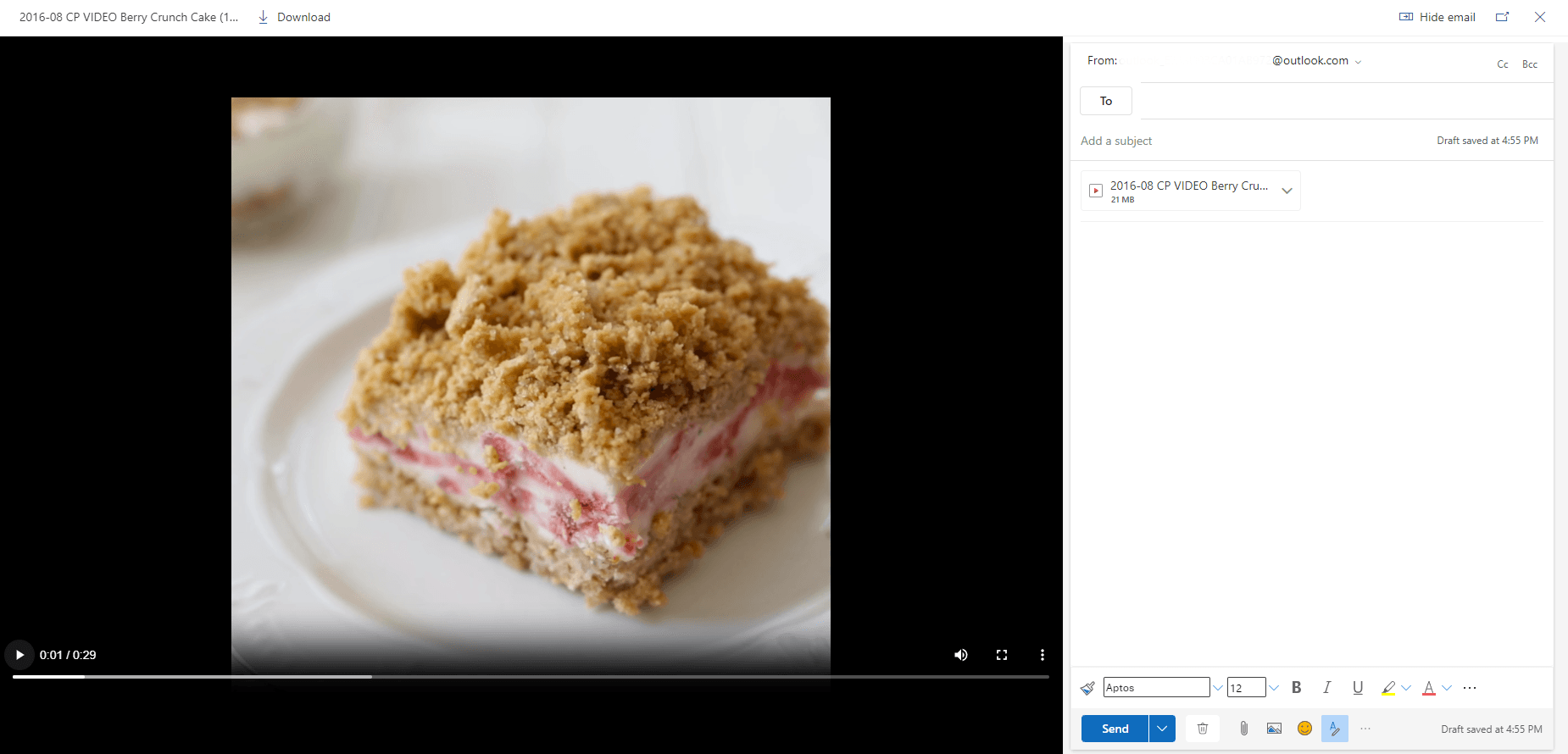Viewport: 1568px width, 754px height.
Task: Open attachment in new window icon
Action: (1502, 17)
